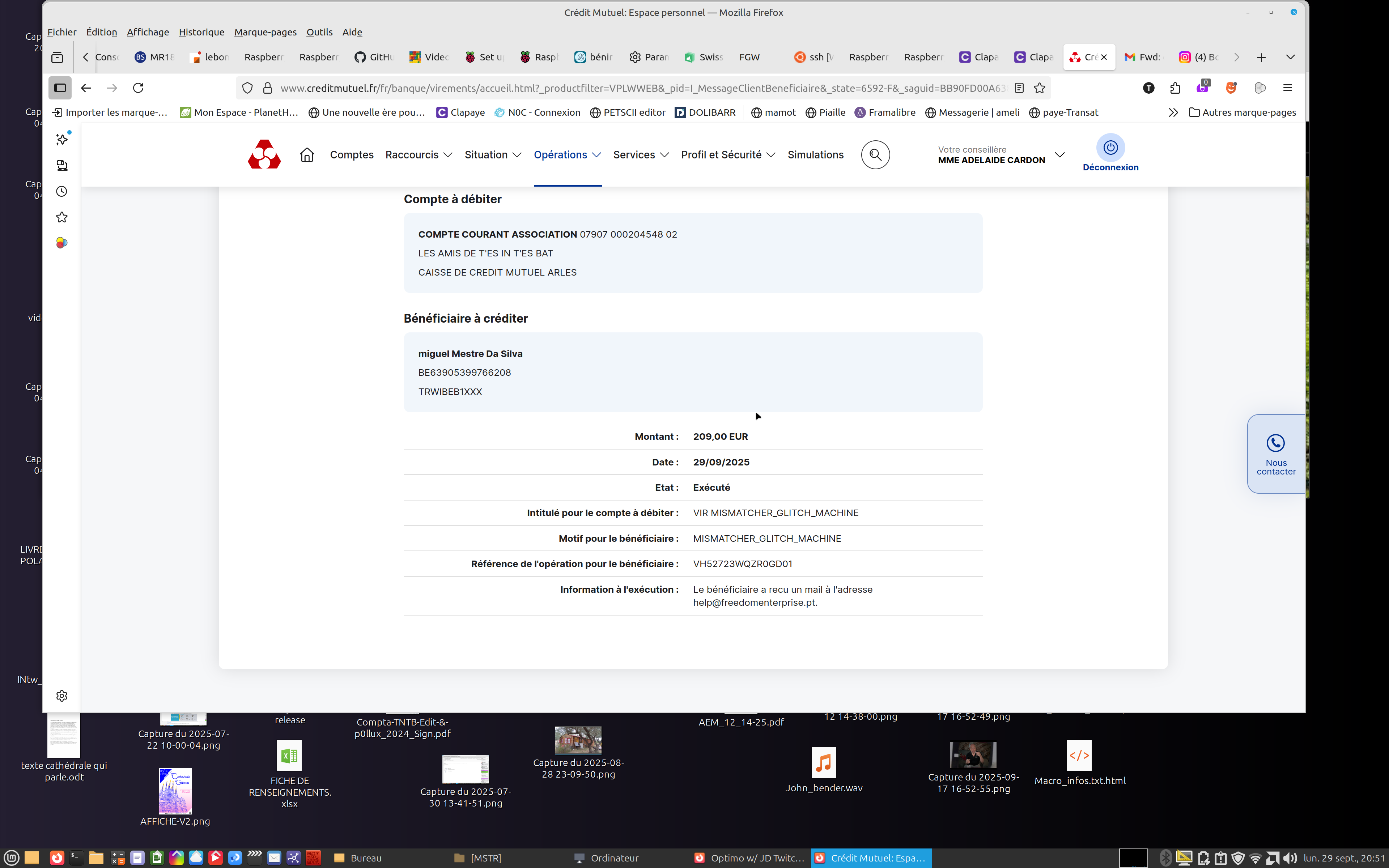This screenshot has height=868, width=1389.
Task: Expand the Votre conseillère chevron
Action: coord(1059,154)
